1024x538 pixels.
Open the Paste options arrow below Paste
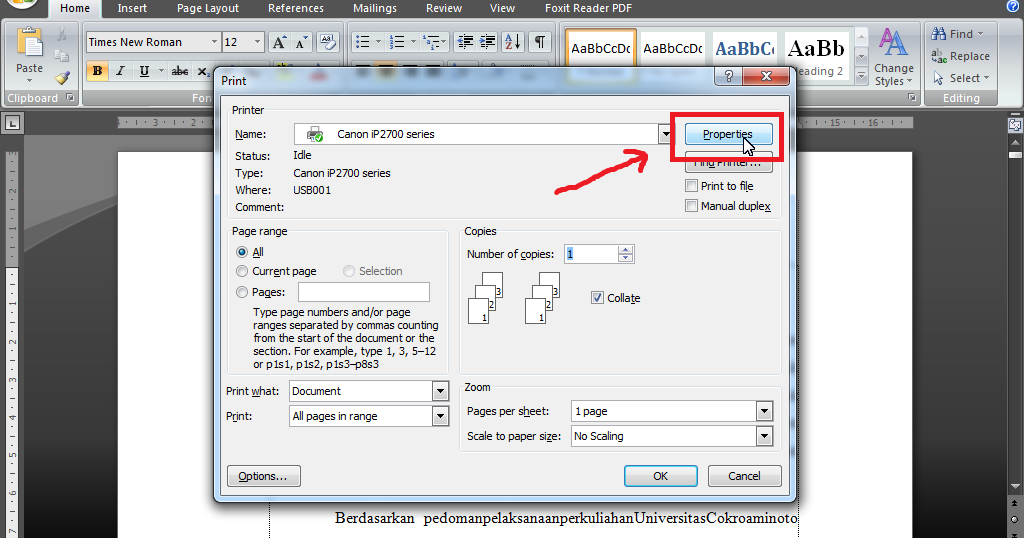29,80
